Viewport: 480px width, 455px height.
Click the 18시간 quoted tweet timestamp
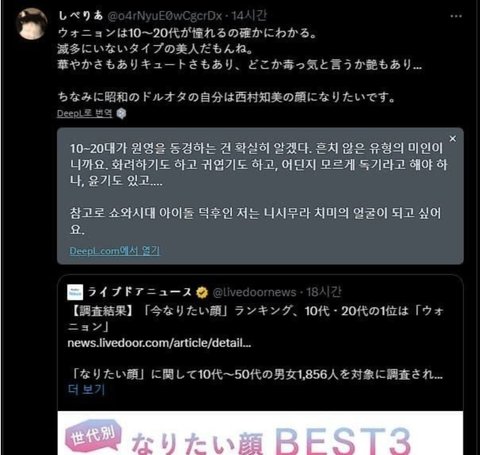pyautogui.click(x=324, y=292)
